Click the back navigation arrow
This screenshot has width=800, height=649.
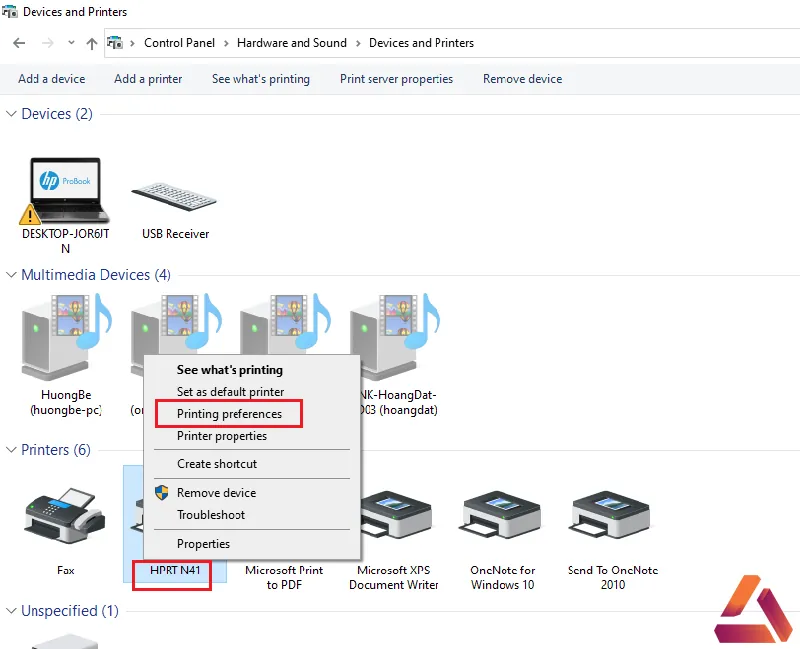(19, 43)
